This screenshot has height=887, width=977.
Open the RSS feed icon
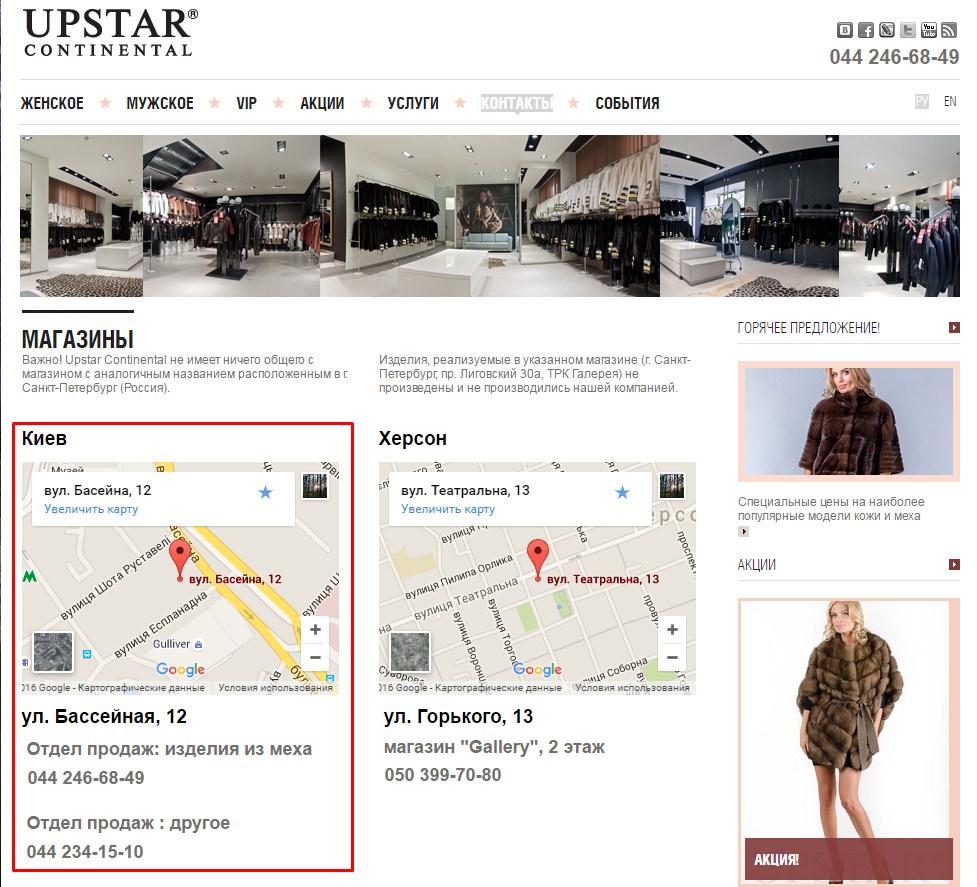pos(949,30)
